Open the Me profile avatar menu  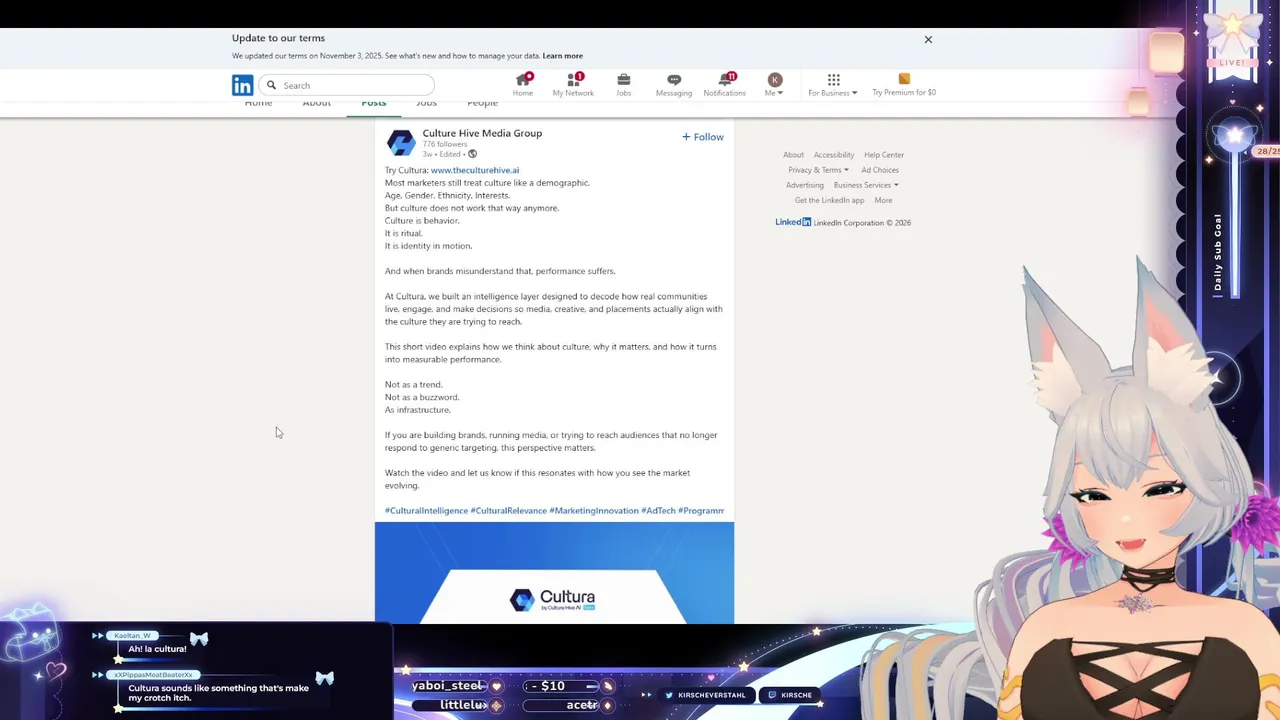(774, 85)
